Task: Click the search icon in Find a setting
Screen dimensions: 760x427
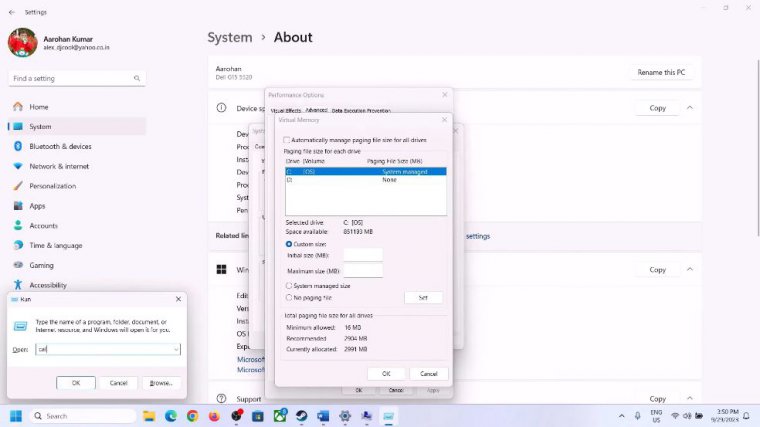Action: coord(138,78)
